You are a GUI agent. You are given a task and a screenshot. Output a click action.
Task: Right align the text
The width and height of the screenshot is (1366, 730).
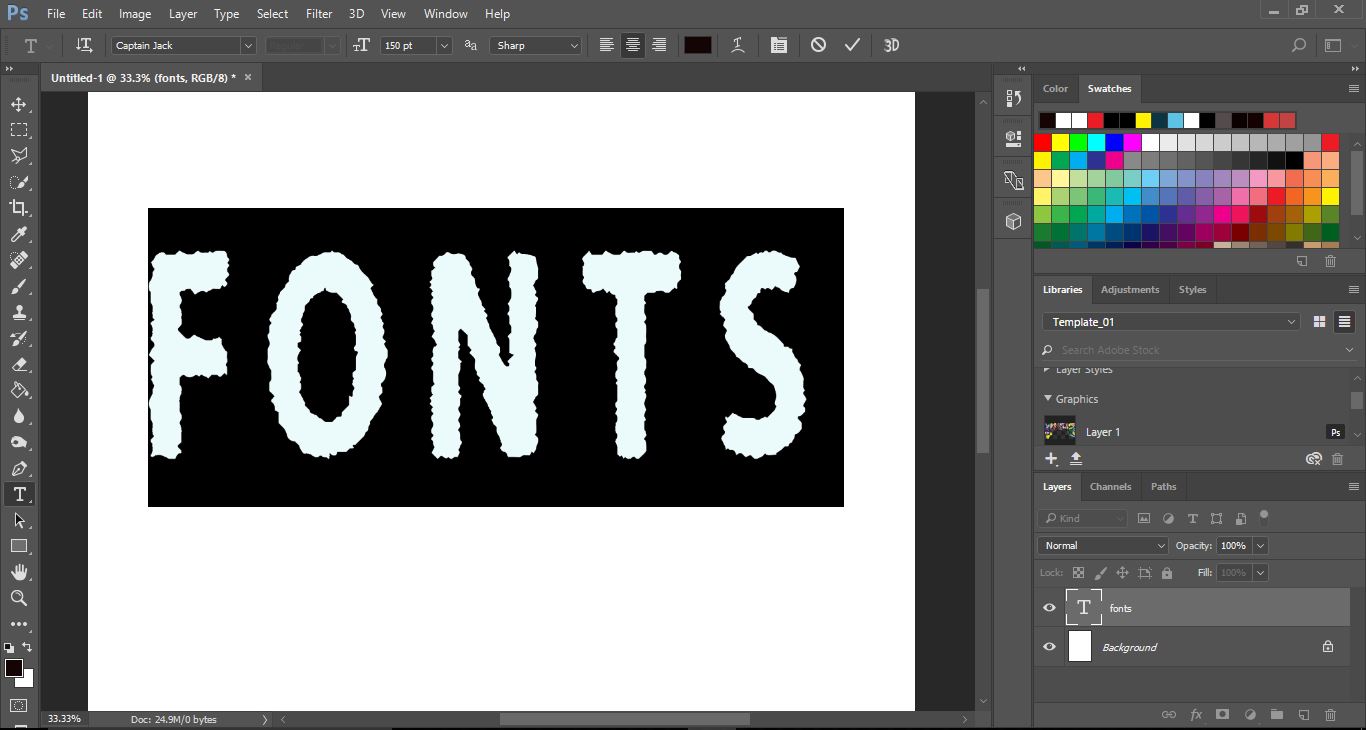point(658,45)
